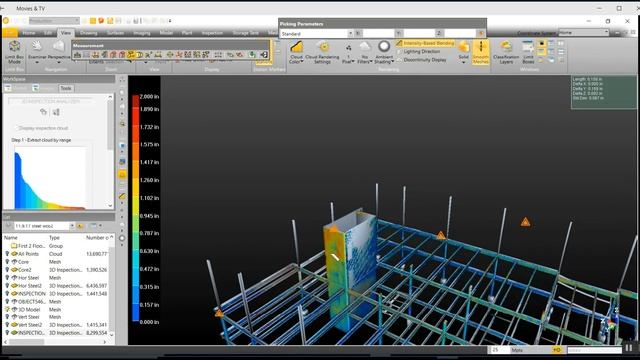This screenshot has width=640, height=360.
Task: Open the Standard picking parameters dropdown
Action: point(350,33)
